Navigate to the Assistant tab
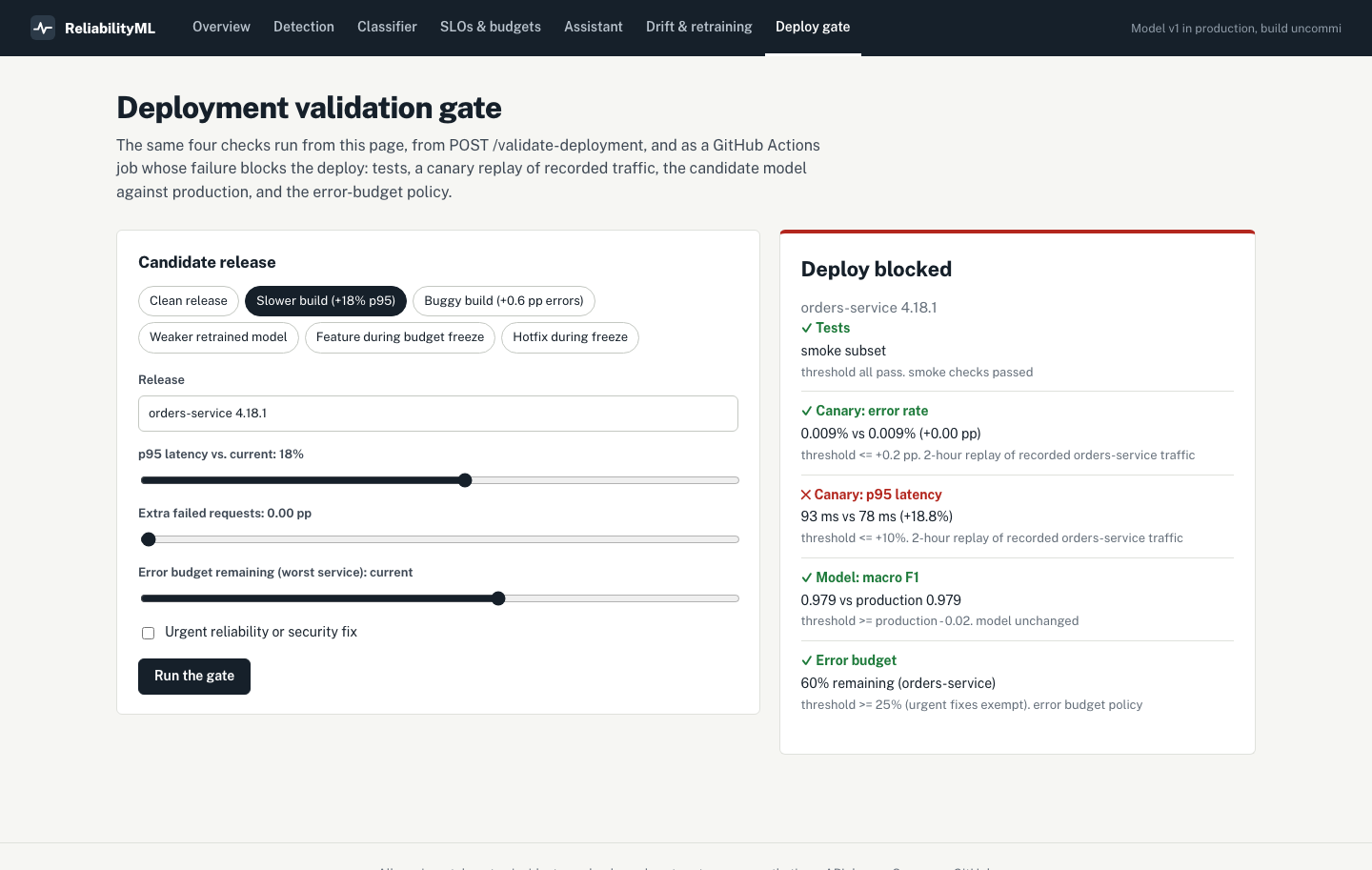The height and width of the screenshot is (870, 1372). 594,27
